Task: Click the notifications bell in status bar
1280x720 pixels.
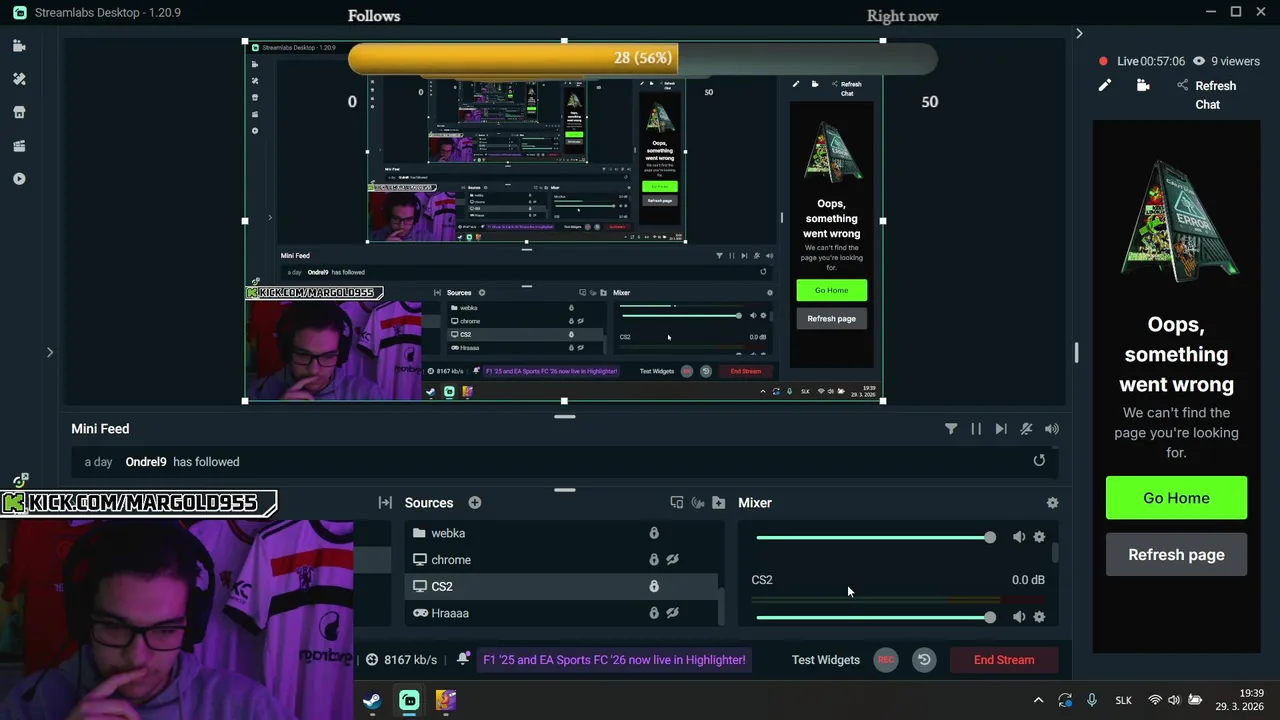Action: (x=462, y=659)
